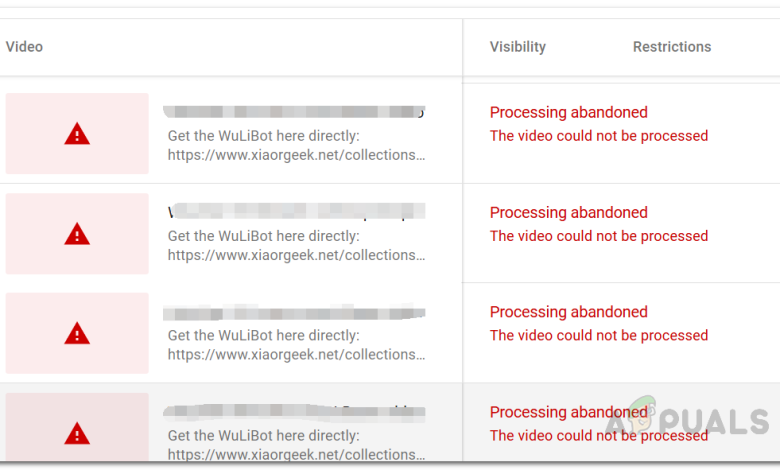Click the Video column header

click(x=24, y=47)
